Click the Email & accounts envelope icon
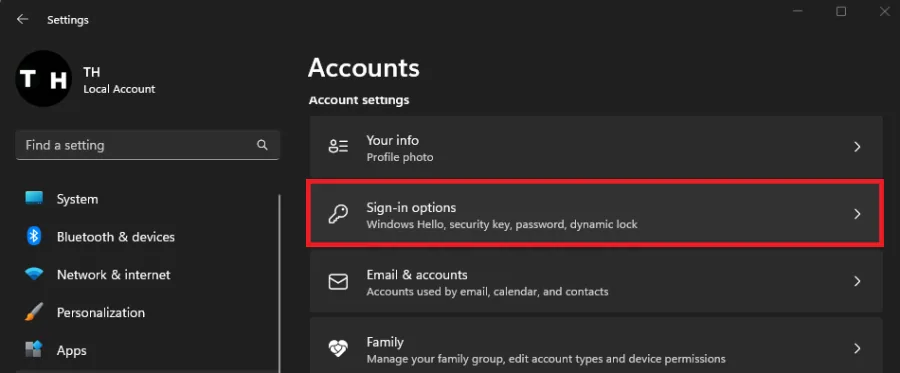The image size is (900, 373). pos(338,281)
